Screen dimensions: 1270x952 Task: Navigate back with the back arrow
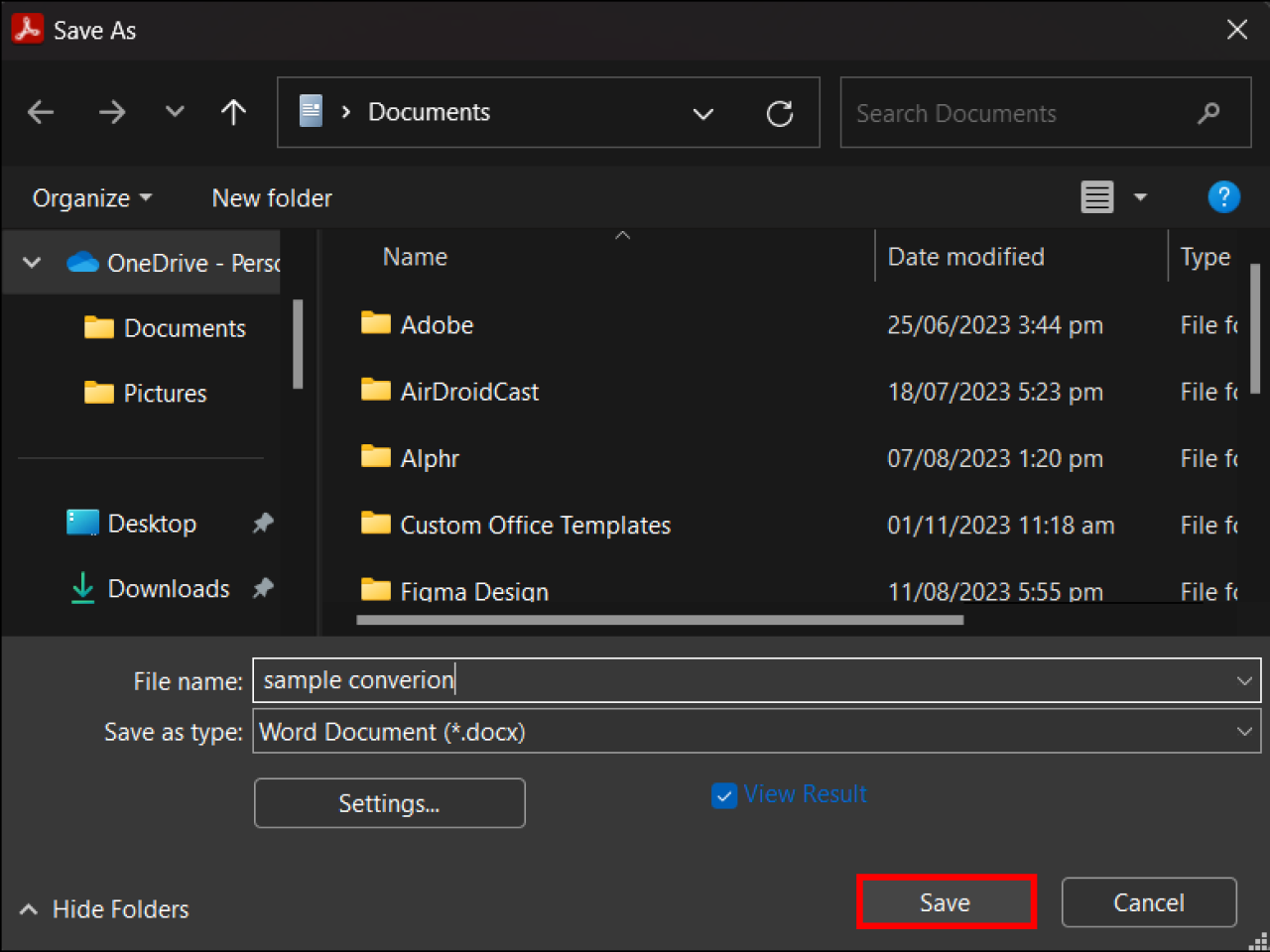[x=40, y=112]
